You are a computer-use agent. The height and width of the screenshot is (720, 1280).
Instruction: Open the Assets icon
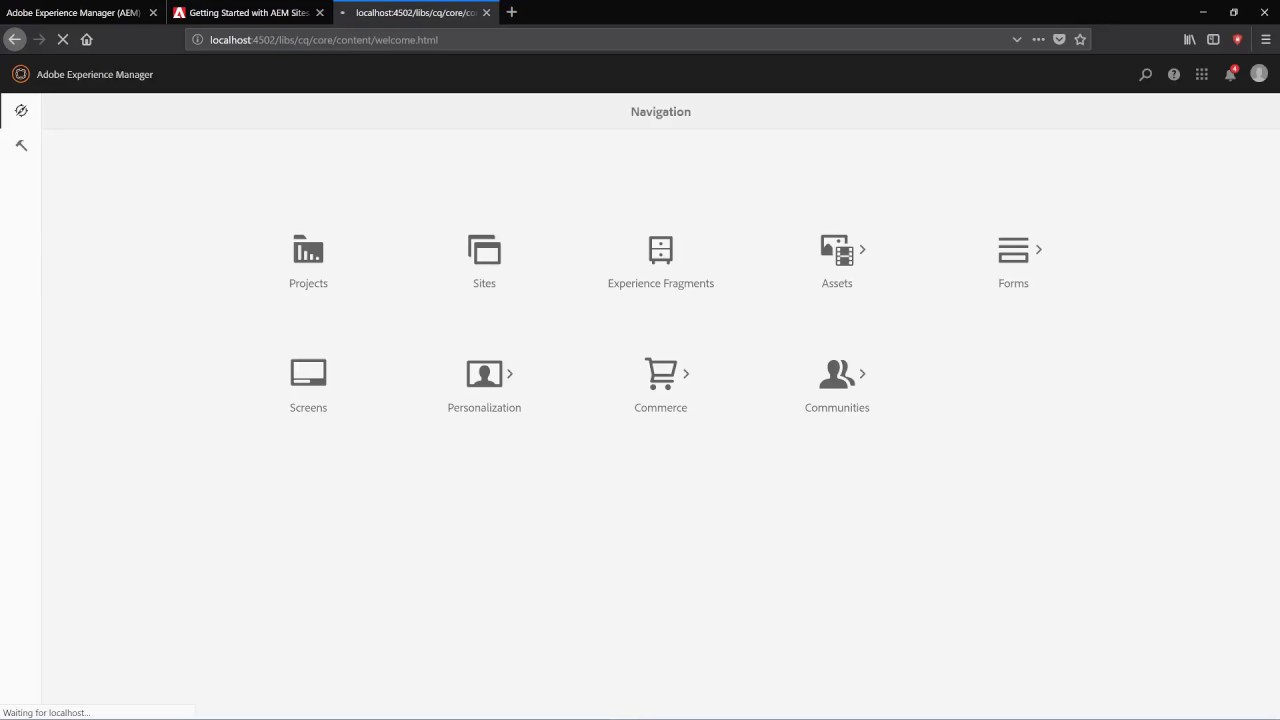click(836, 250)
